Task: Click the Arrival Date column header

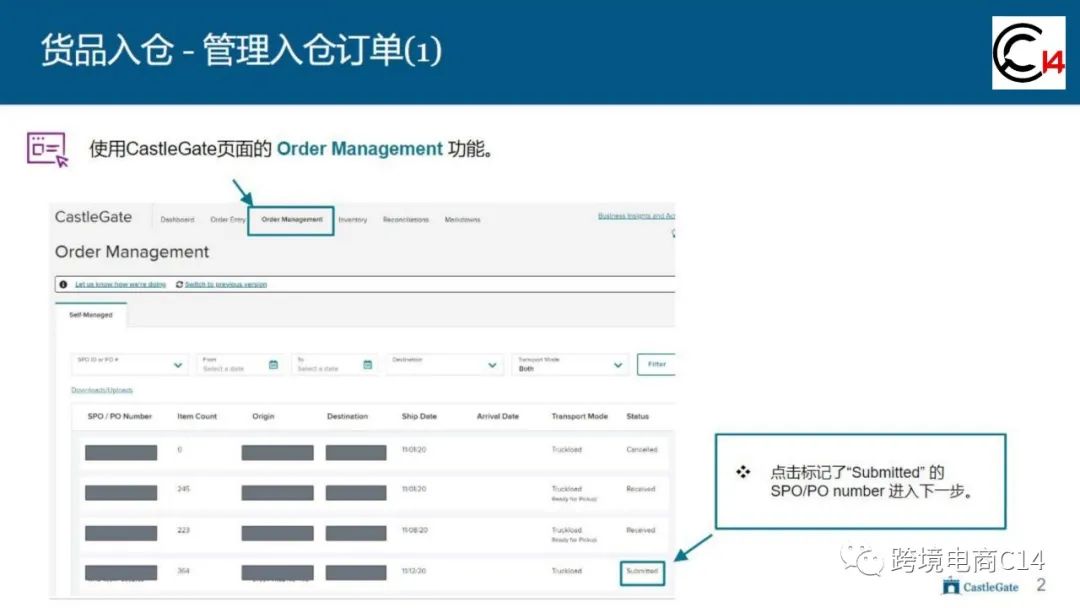Action: 497,417
